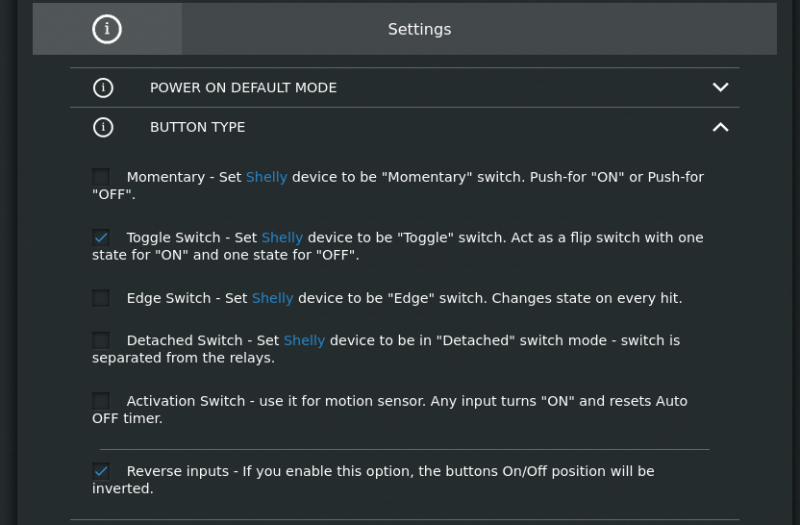This screenshot has width=800, height=525.
Task: Check the Detached Switch option
Action: tap(101, 340)
